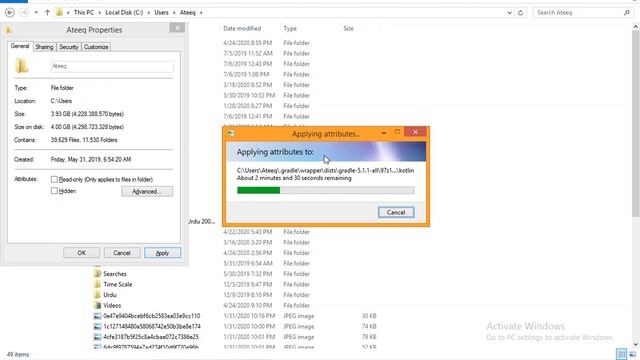Toggle the Hidden checkbox
This screenshot has height=360, width=640.
pos(54,191)
